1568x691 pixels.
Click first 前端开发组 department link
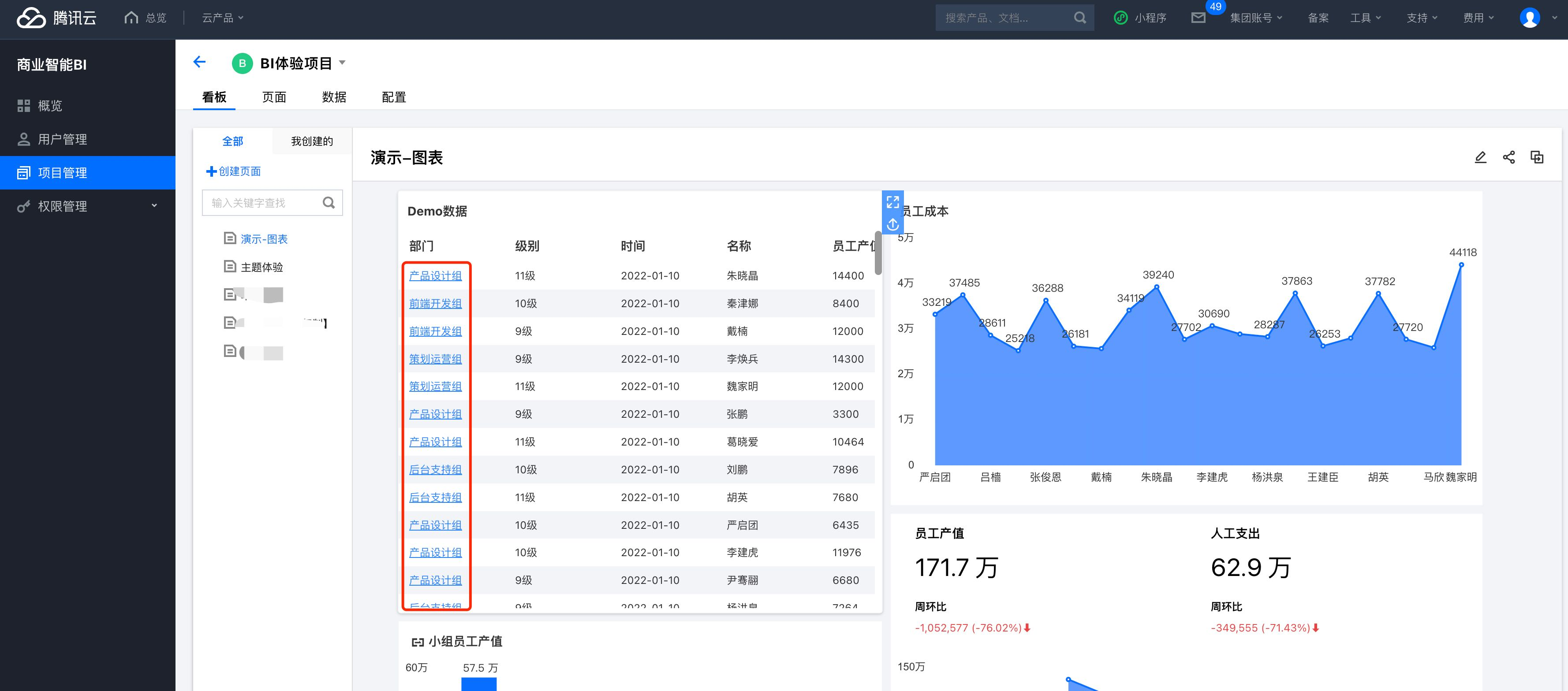point(435,304)
